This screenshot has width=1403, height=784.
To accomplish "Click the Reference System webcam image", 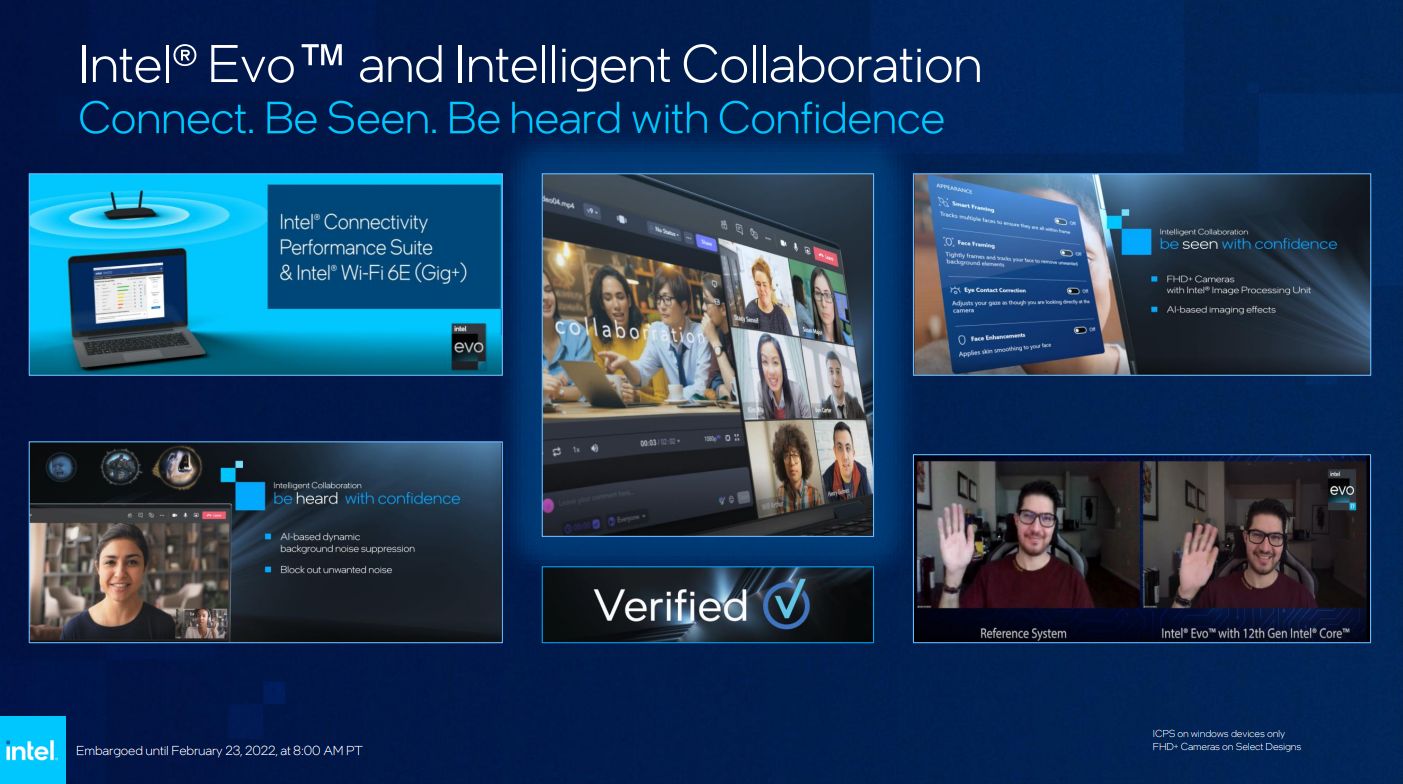I will pyautogui.click(x=1028, y=535).
